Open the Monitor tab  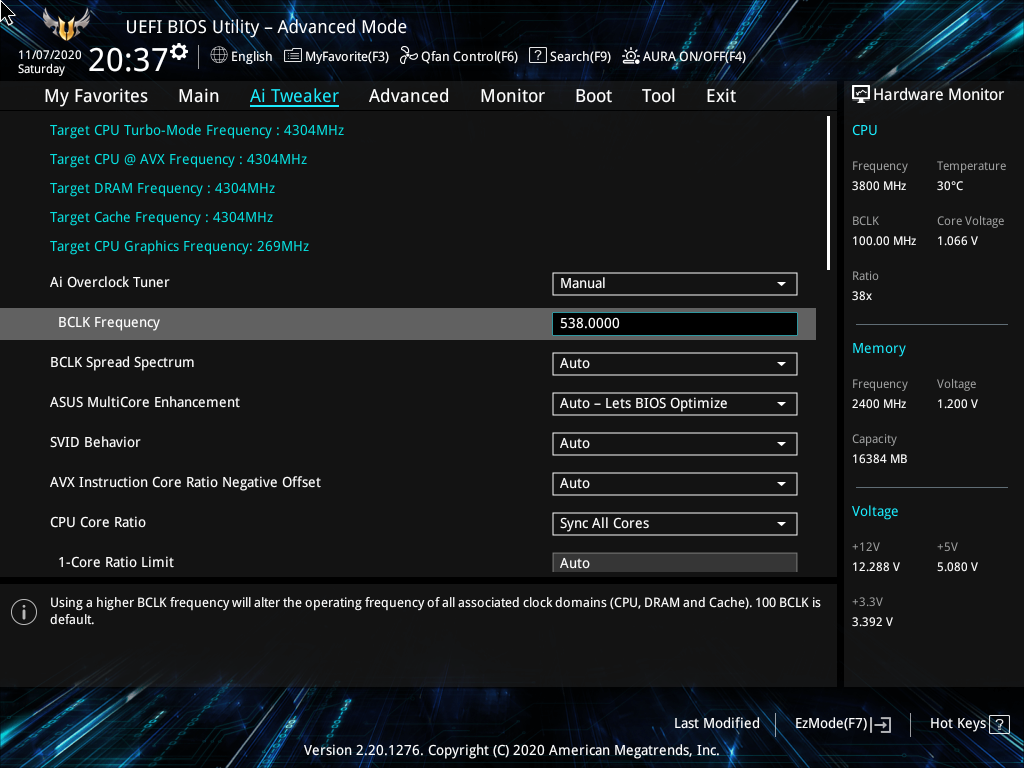(512, 96)
